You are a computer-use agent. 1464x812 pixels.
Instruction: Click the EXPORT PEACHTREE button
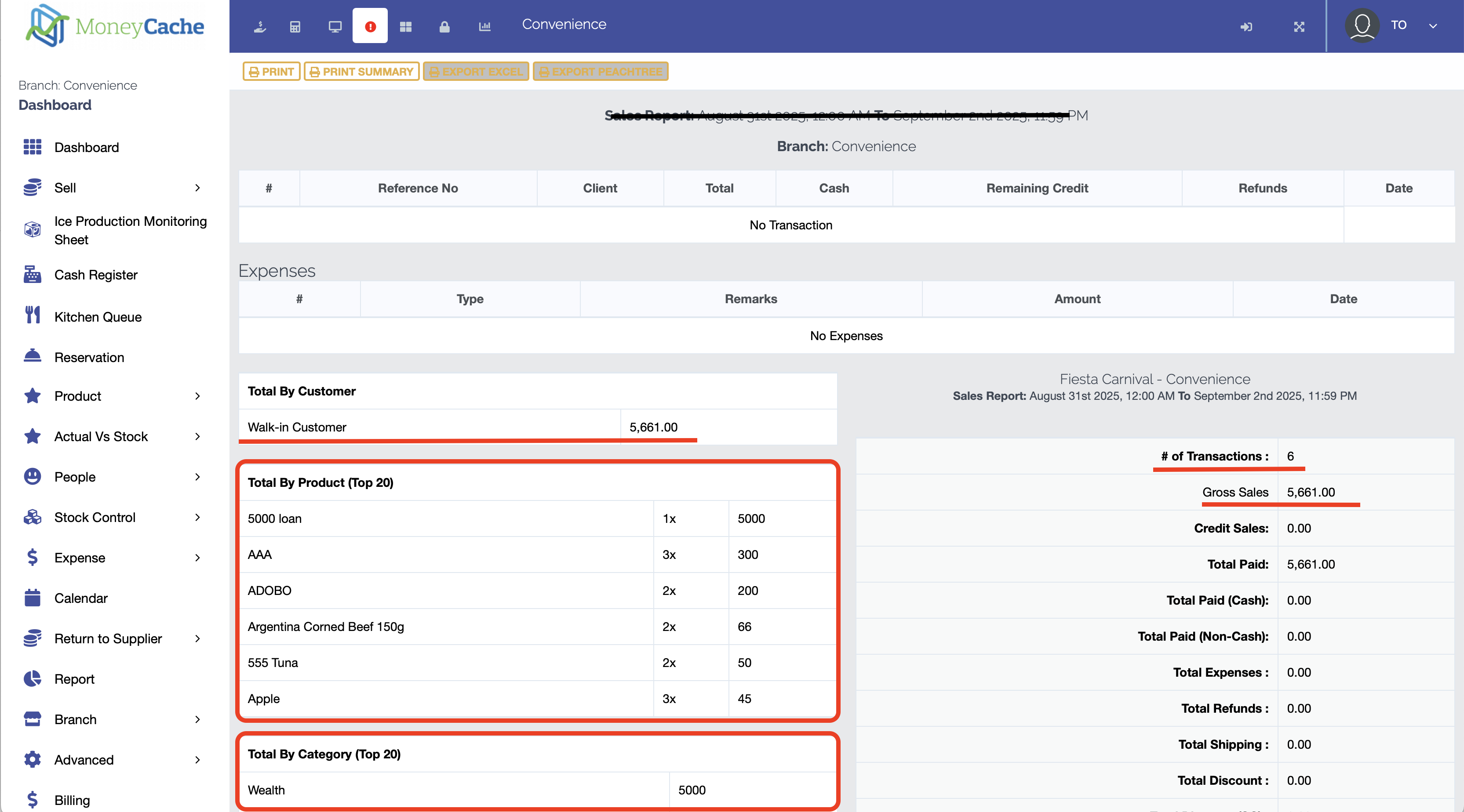(x=600, y=72)
